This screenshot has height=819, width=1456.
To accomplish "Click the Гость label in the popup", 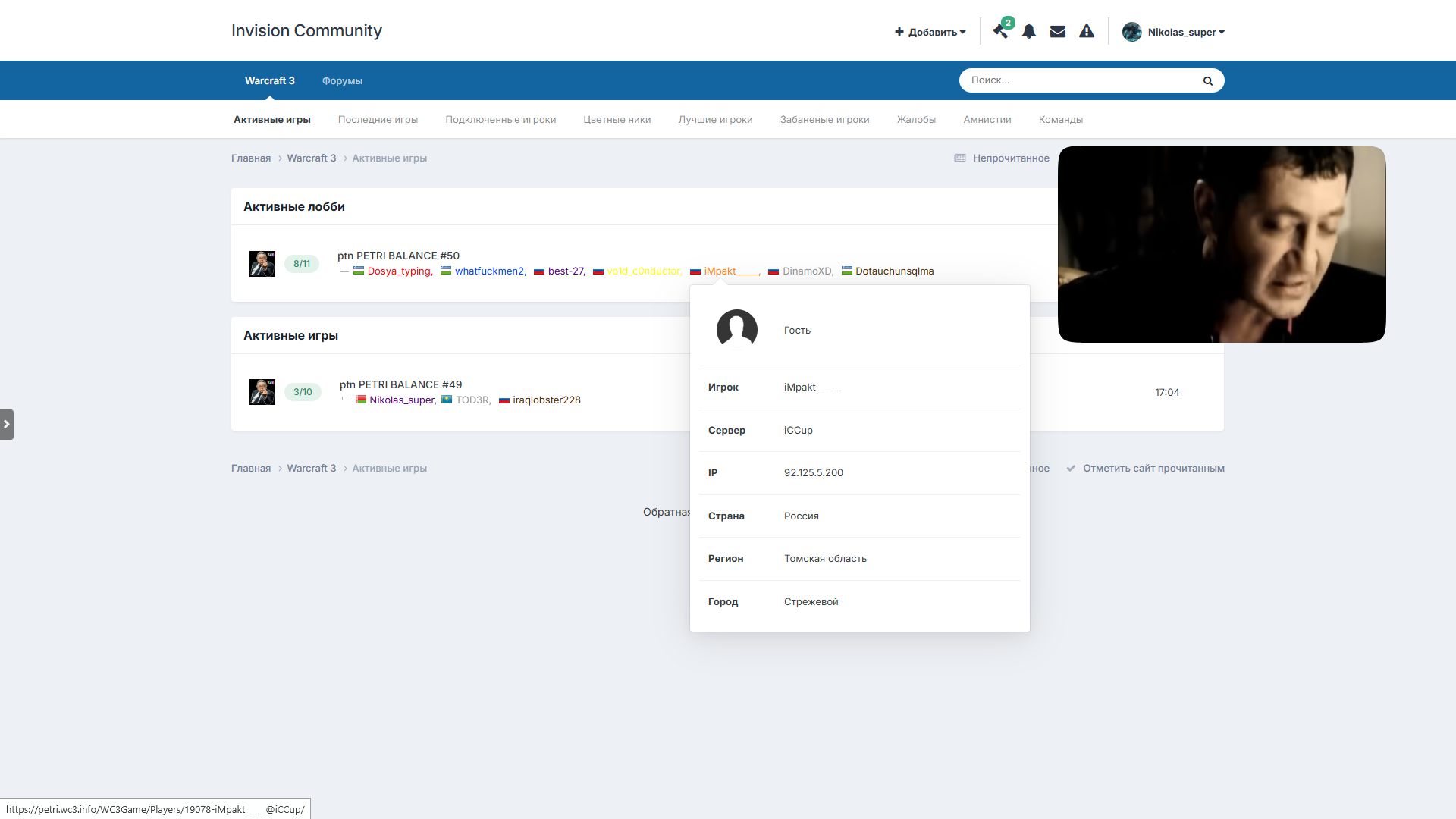I will (x=797, y=330).
